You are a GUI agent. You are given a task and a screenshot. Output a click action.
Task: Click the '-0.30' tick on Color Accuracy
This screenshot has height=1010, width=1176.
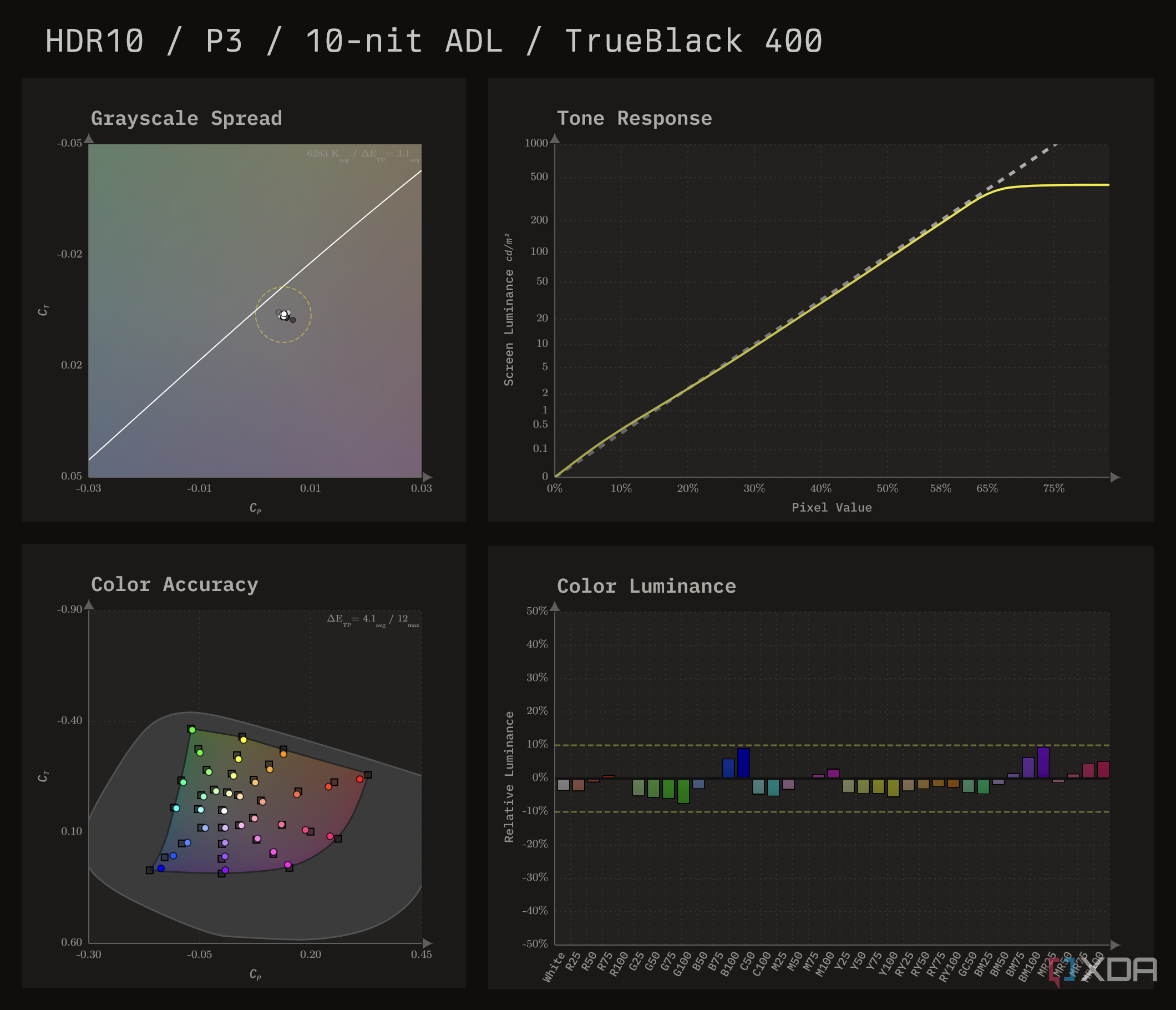(89, 955)
